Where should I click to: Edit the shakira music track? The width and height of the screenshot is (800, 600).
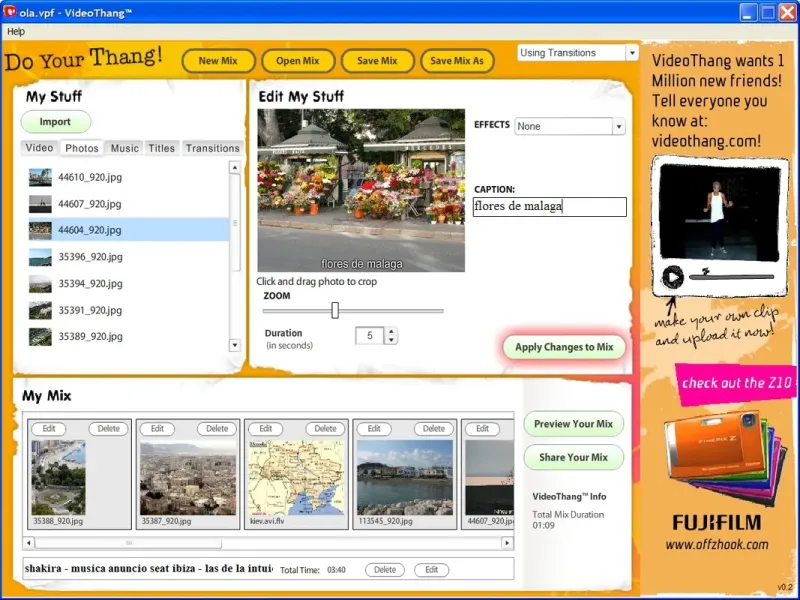click(432, 570)
